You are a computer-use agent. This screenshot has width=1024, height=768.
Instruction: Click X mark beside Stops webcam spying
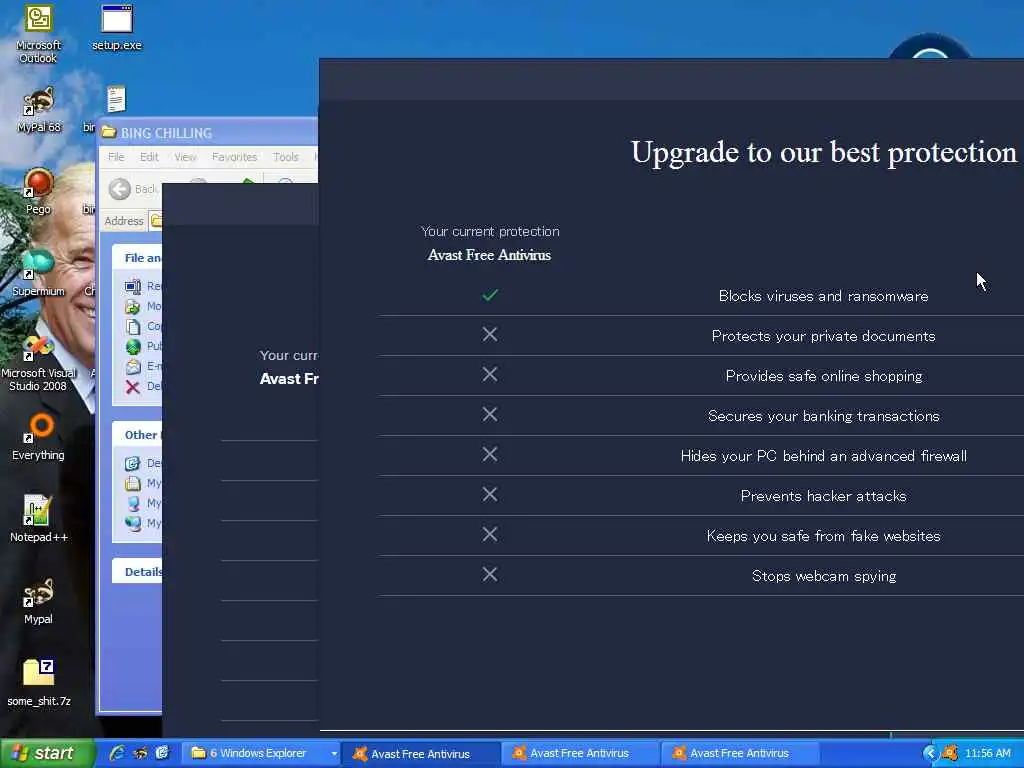click(490, 574)
